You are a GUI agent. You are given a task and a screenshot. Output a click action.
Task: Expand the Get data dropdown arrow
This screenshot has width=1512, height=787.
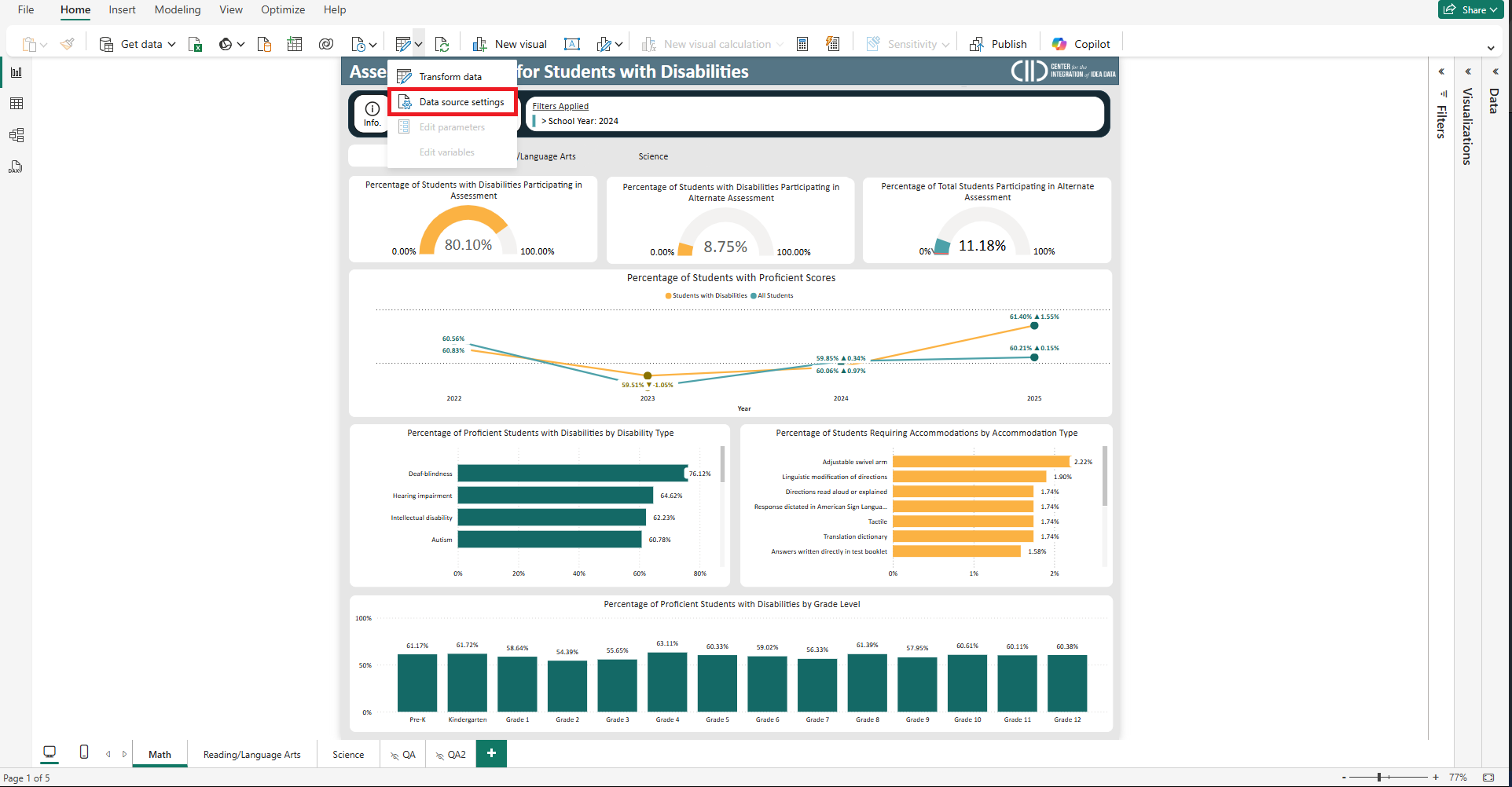(x=171, y=45)
